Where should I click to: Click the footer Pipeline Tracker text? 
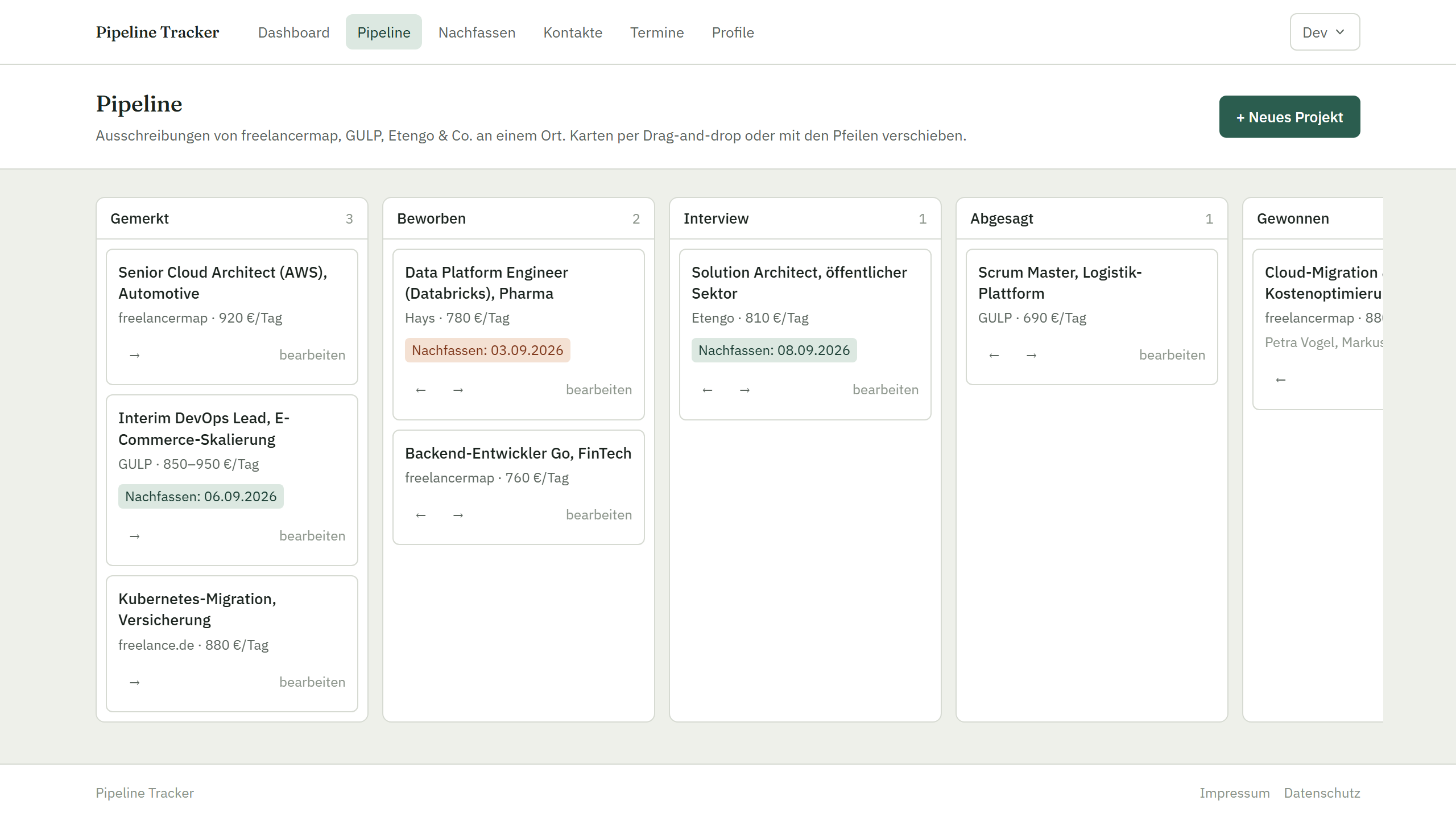click(x=144, y=793)
